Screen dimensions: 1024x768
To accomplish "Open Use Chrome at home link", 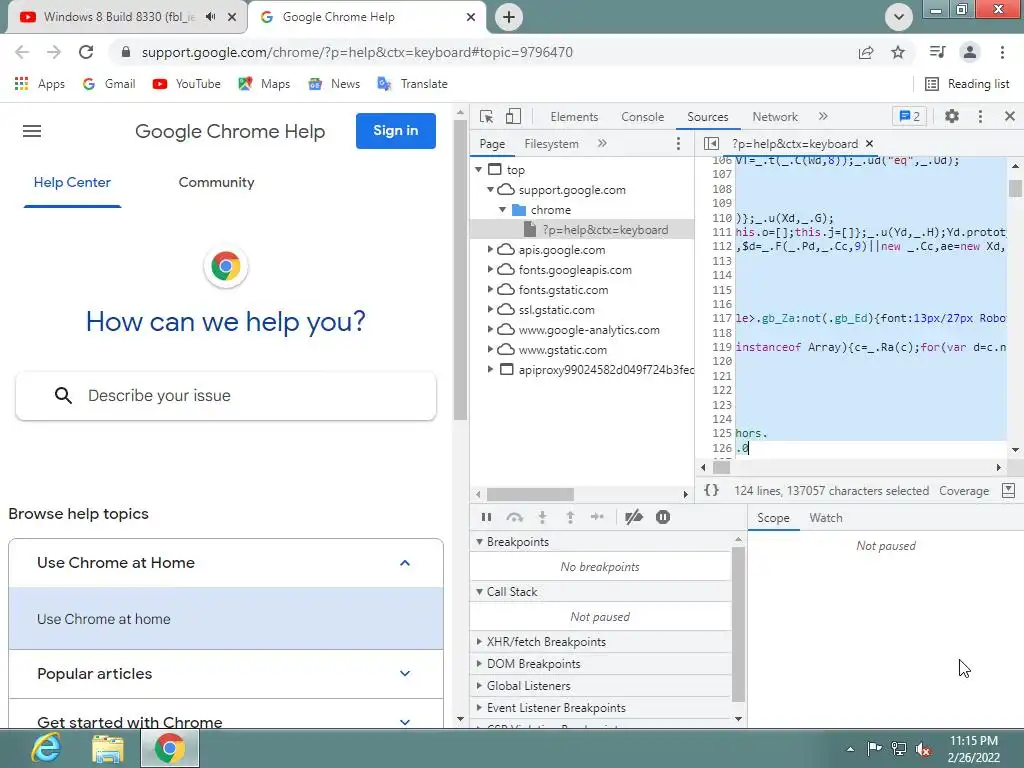I will click(x=226, y=619).
